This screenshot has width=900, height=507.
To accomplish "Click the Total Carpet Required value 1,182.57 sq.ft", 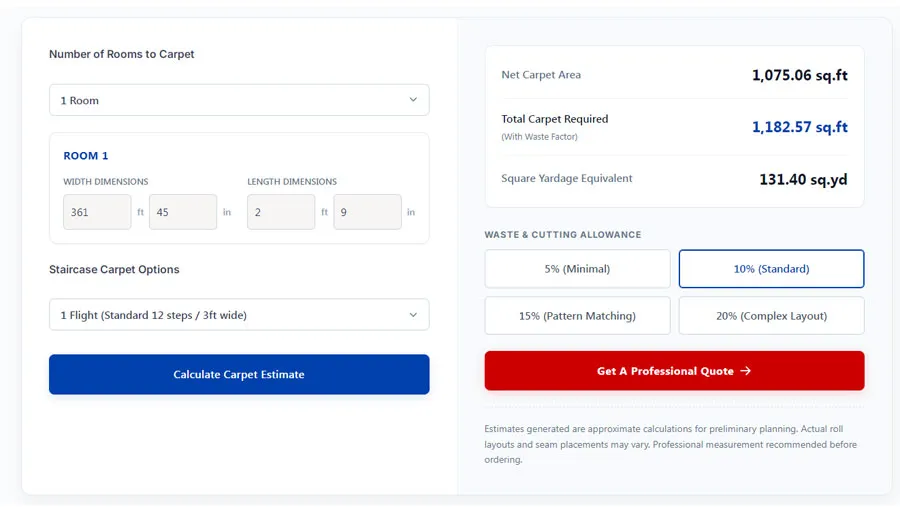I will [800, 127].
